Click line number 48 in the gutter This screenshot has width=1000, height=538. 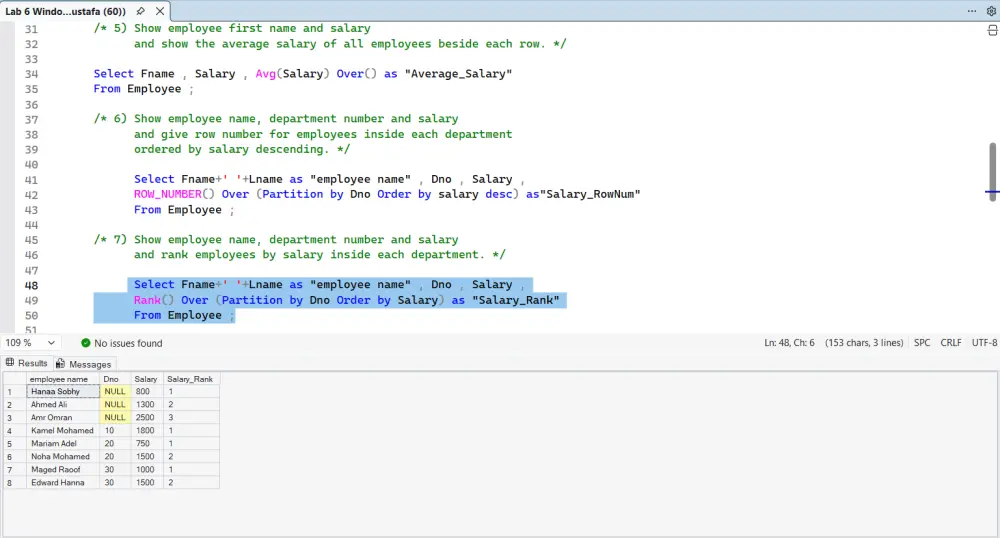click(31, 286)
